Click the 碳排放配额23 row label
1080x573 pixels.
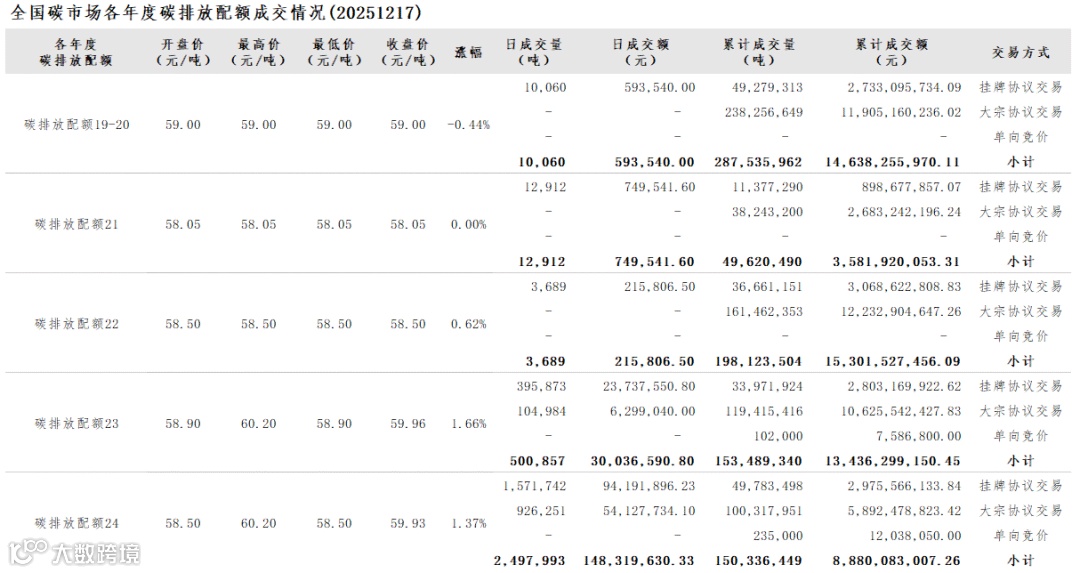click(x=76, y=424)
